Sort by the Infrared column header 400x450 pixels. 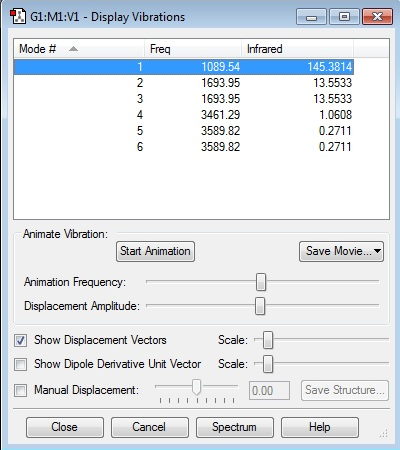297,49
